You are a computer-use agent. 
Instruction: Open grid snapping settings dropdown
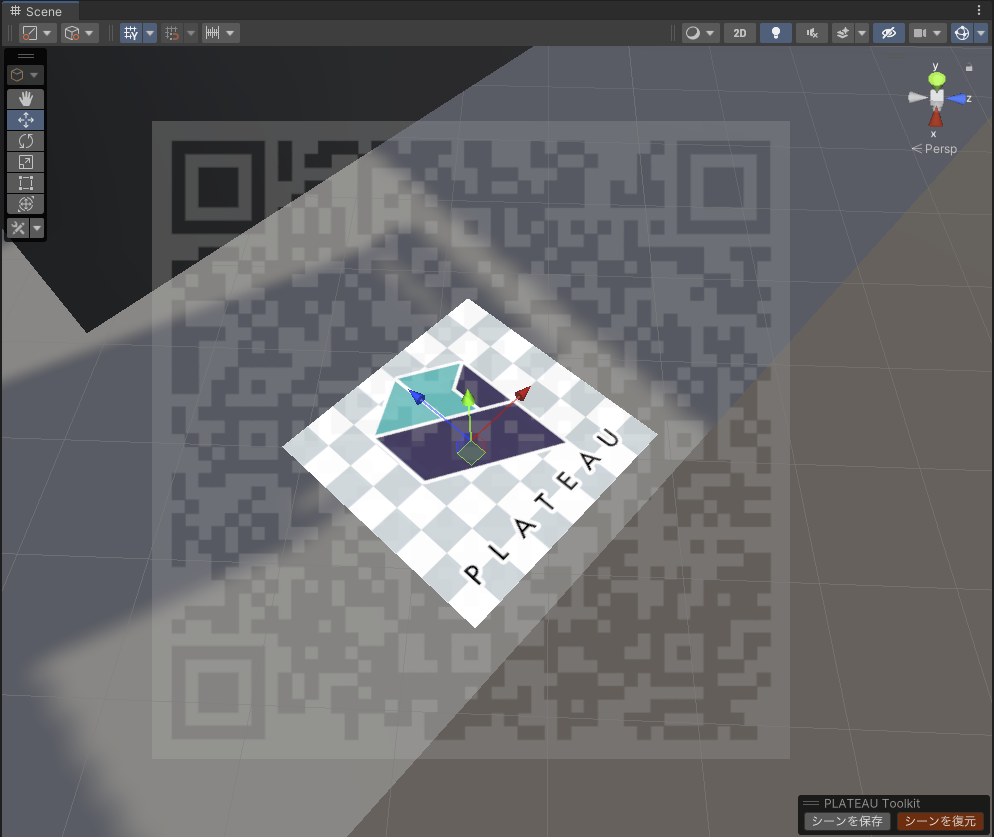pyautogui.click(x=191, y=33)
